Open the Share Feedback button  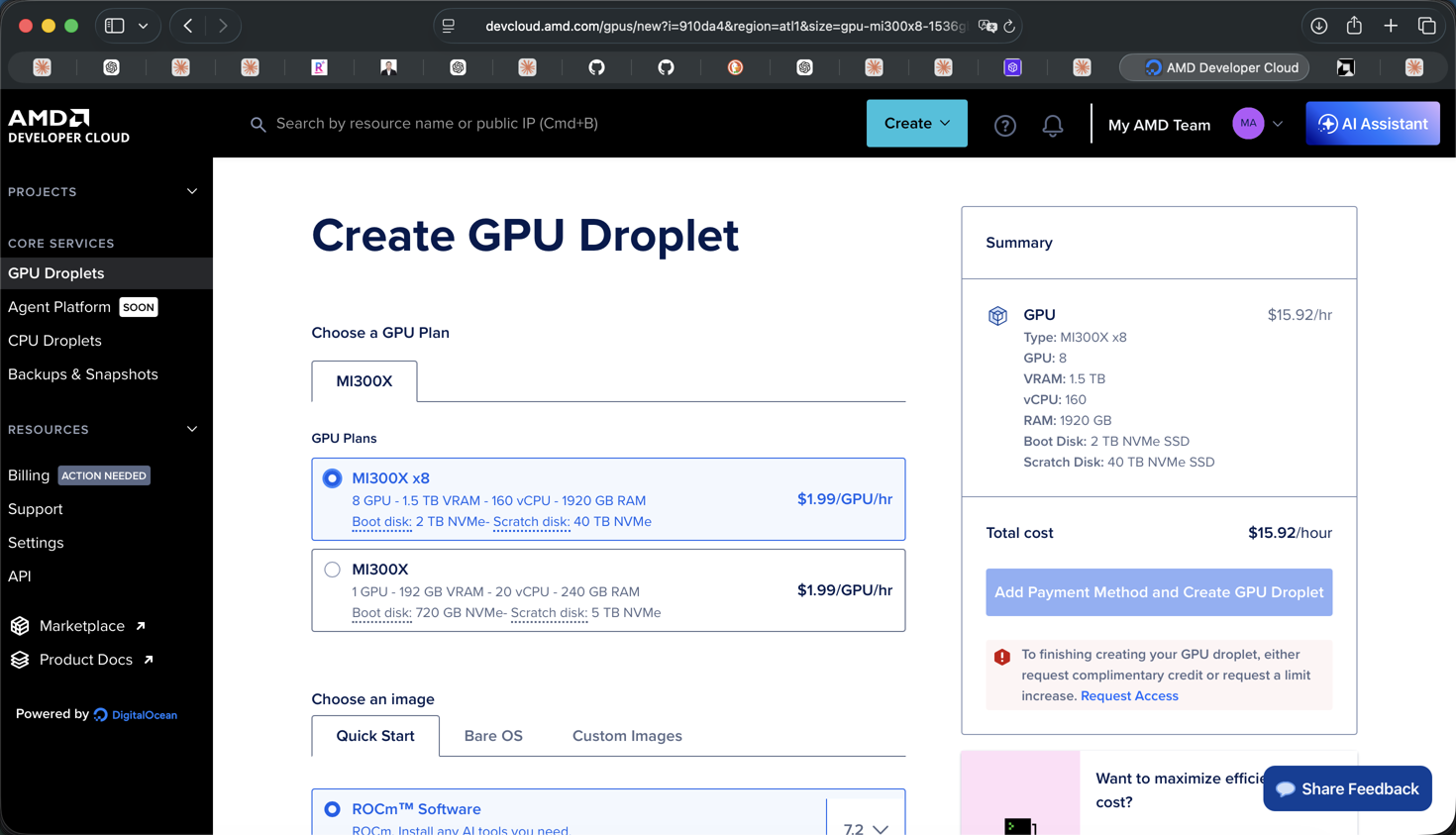click(1347, 788)
